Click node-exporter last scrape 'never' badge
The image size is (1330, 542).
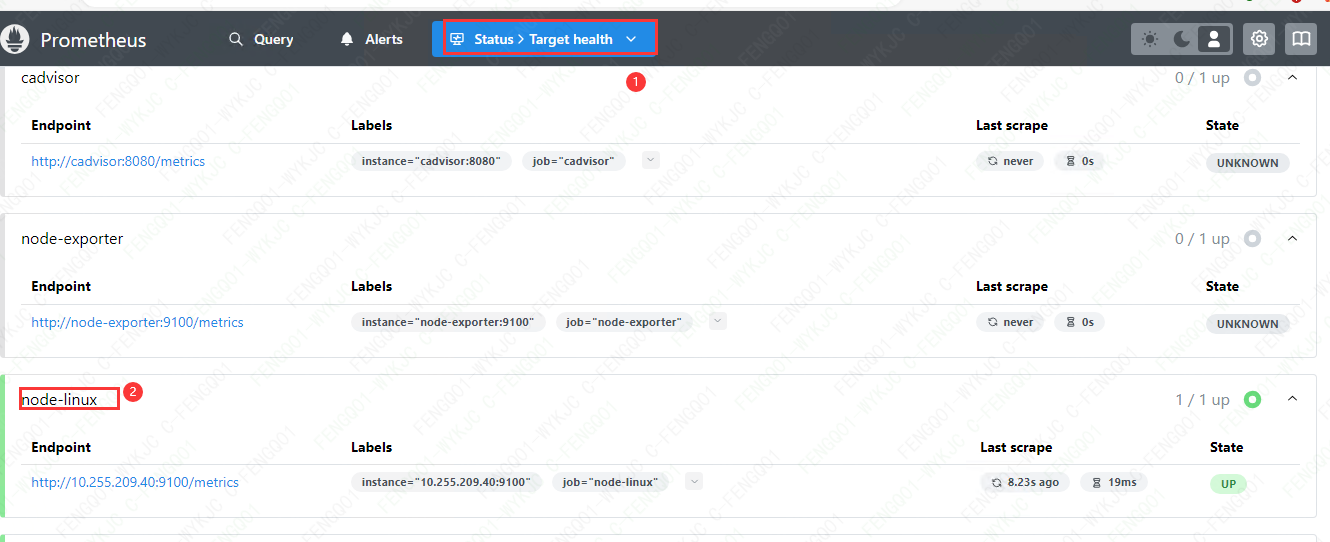(x=1010, y=322)
